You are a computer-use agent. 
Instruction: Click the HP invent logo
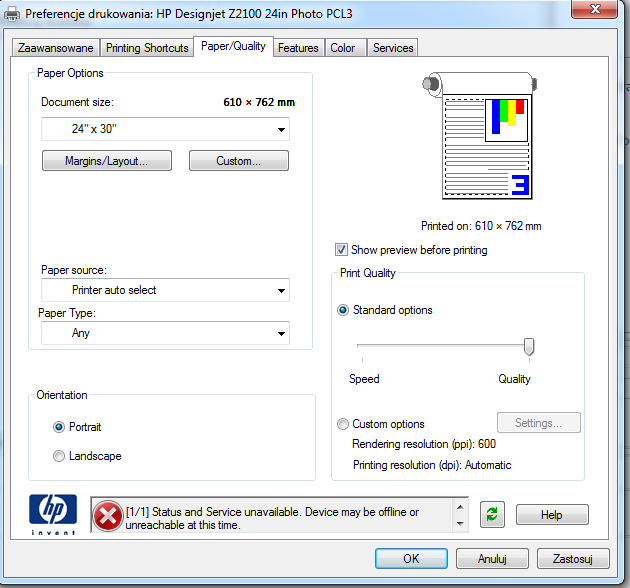[53, 514]
